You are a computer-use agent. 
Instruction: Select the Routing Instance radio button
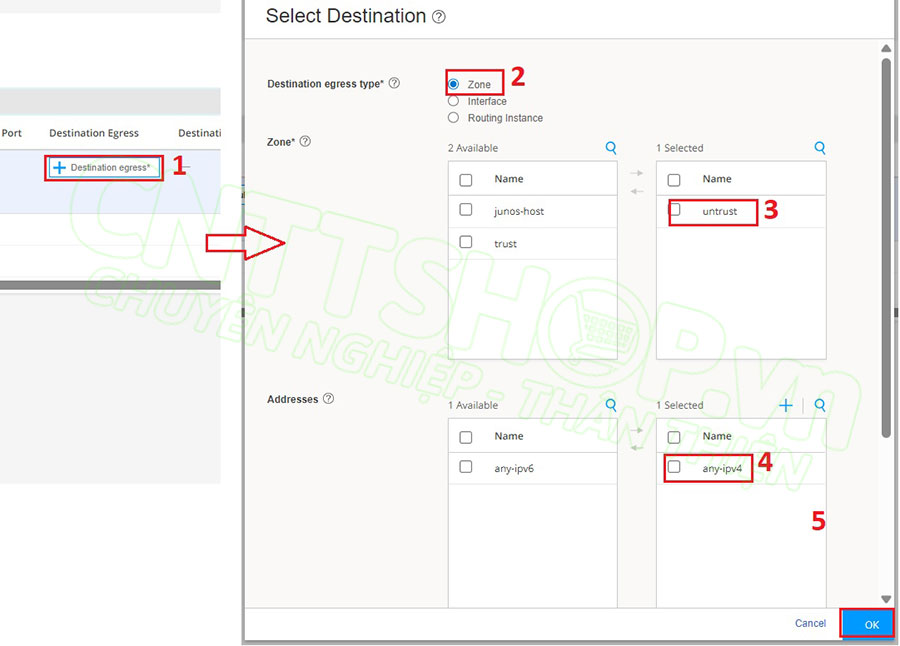click(454, 118)
